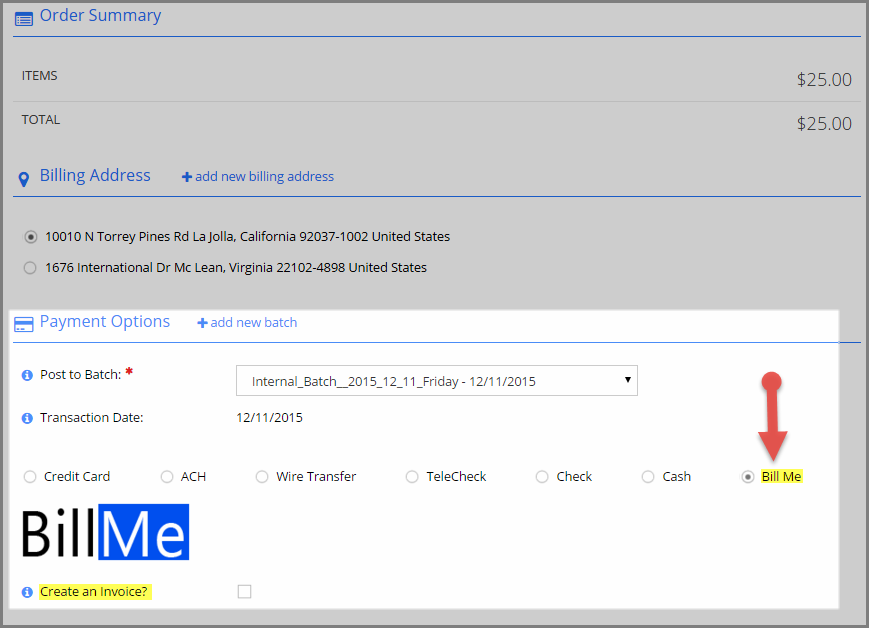Open the Post to Batch dropdown

(x=437, y=380)
